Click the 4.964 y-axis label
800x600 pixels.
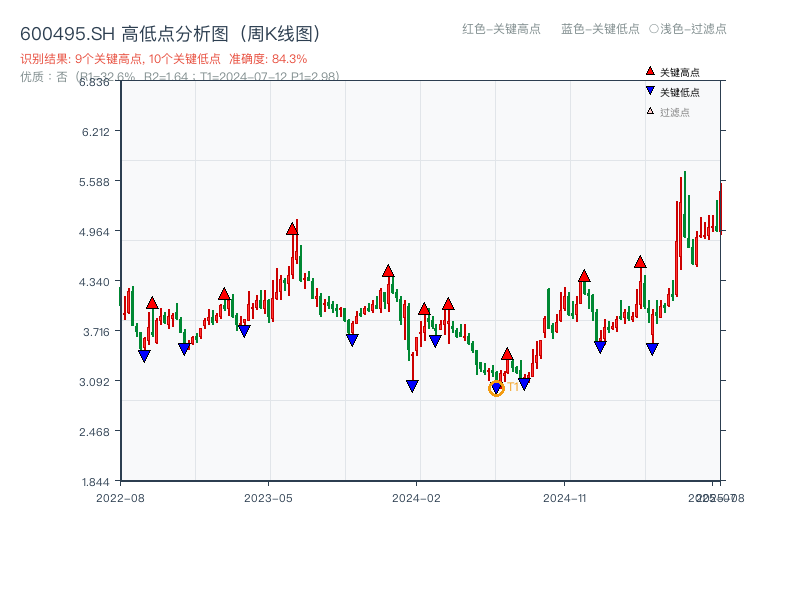click(94, 232)
